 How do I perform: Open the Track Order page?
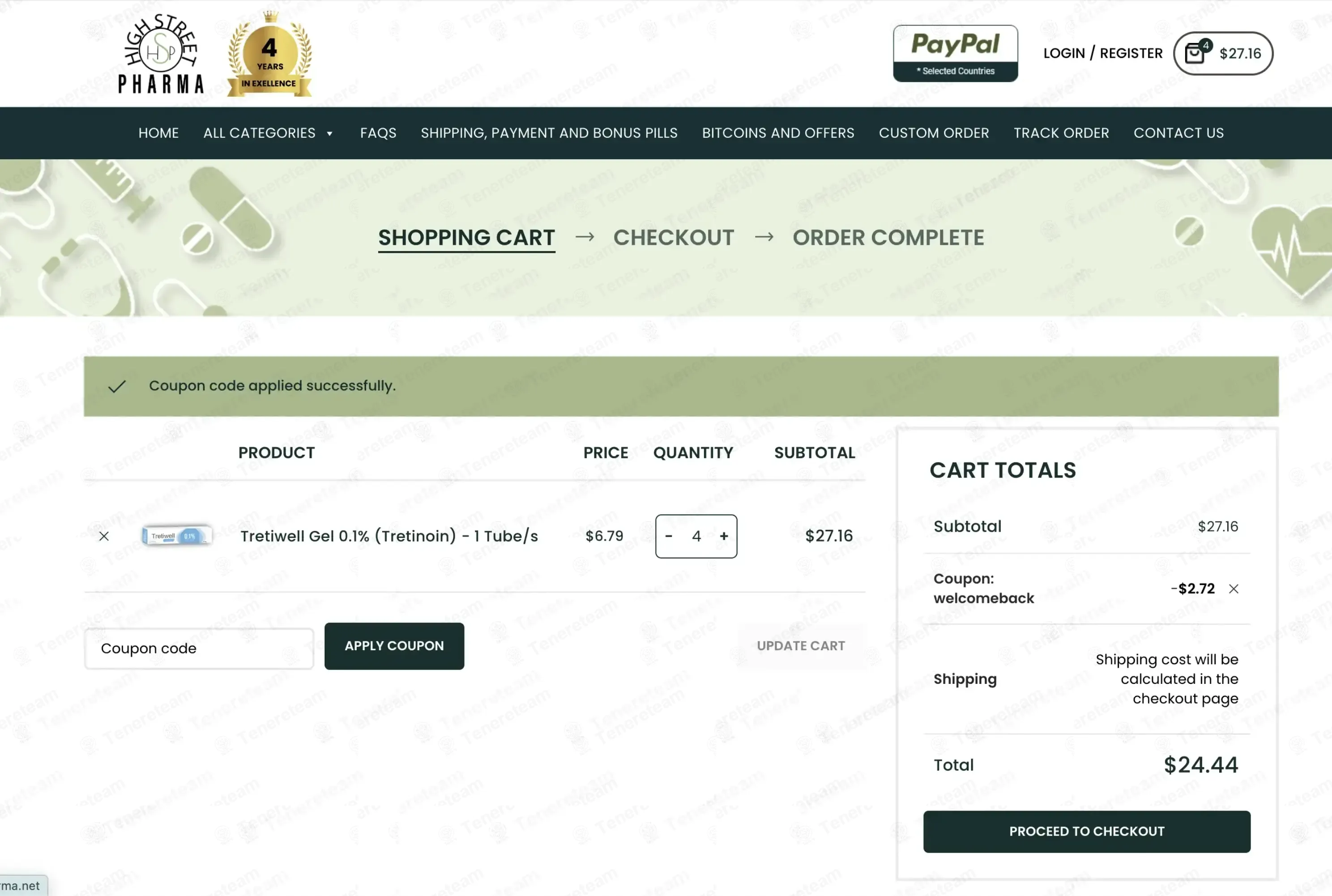click(x=1061, y=133)
